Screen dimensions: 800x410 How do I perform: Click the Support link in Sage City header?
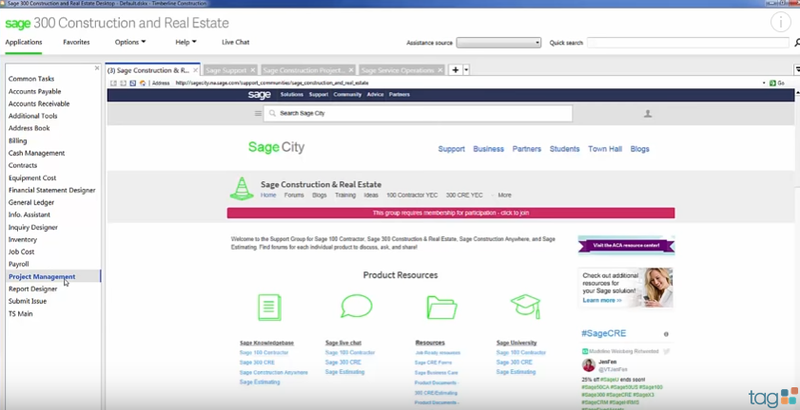(452, 149)
